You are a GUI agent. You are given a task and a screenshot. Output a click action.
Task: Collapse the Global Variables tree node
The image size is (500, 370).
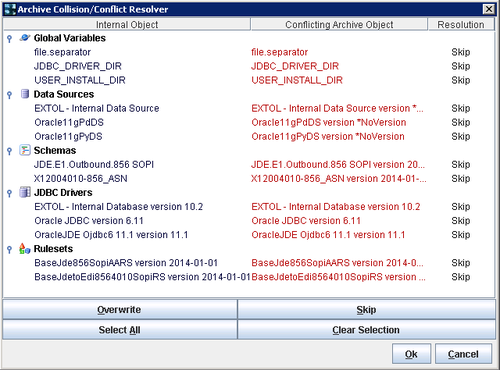coord(10,39)
